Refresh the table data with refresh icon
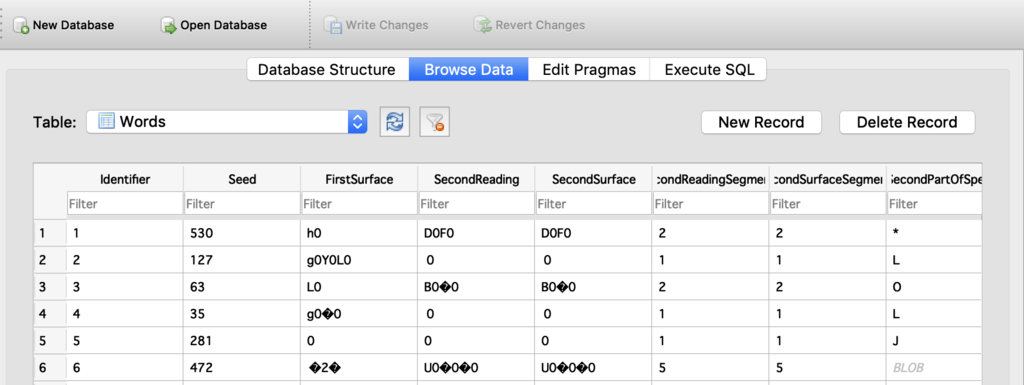Screen dimensions: 1024x385 click(395, 122)
